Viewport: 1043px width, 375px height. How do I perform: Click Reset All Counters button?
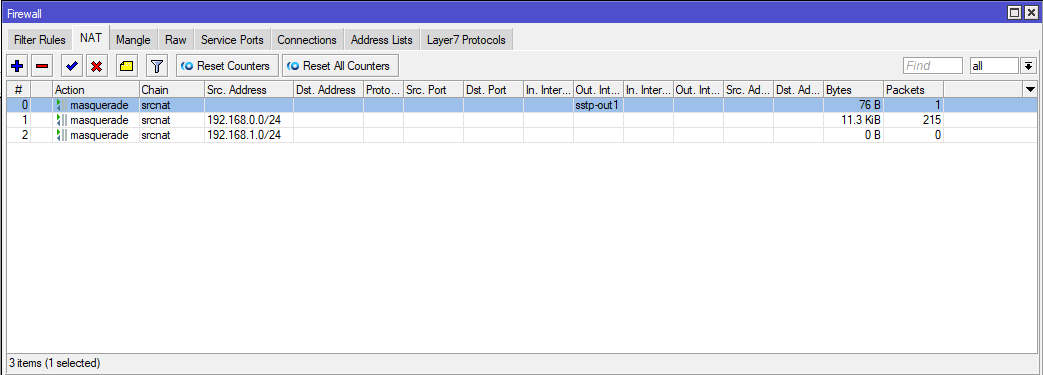coord(340,66)
